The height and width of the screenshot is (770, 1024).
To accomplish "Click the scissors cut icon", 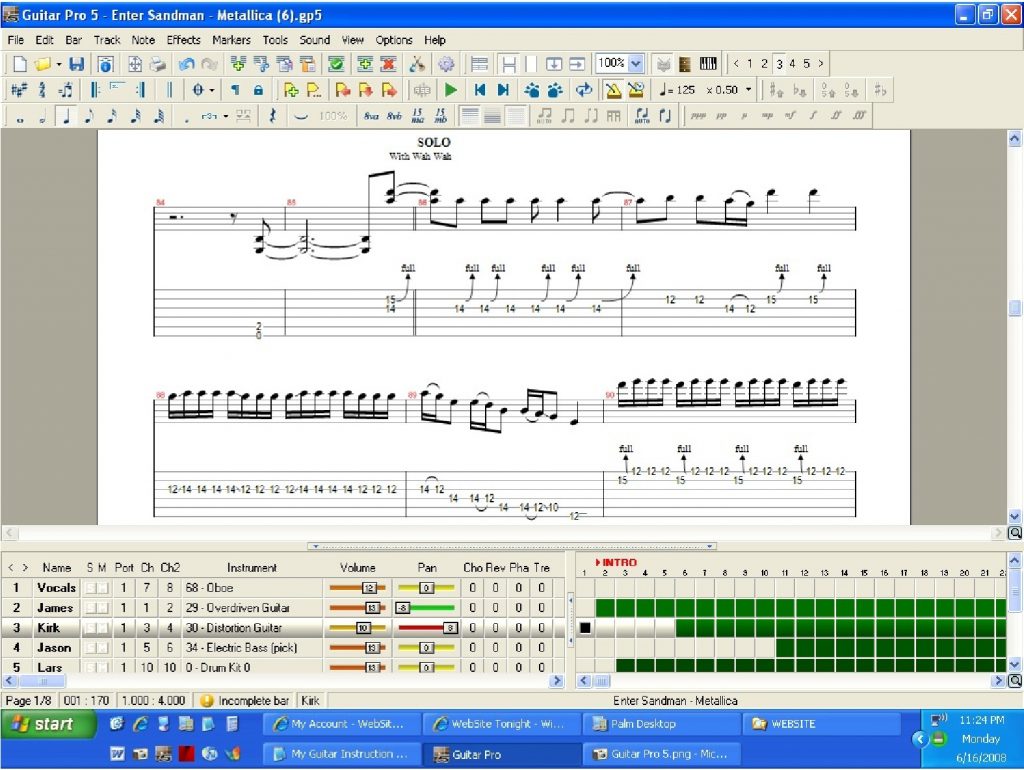I will click(x=417, y=64).
